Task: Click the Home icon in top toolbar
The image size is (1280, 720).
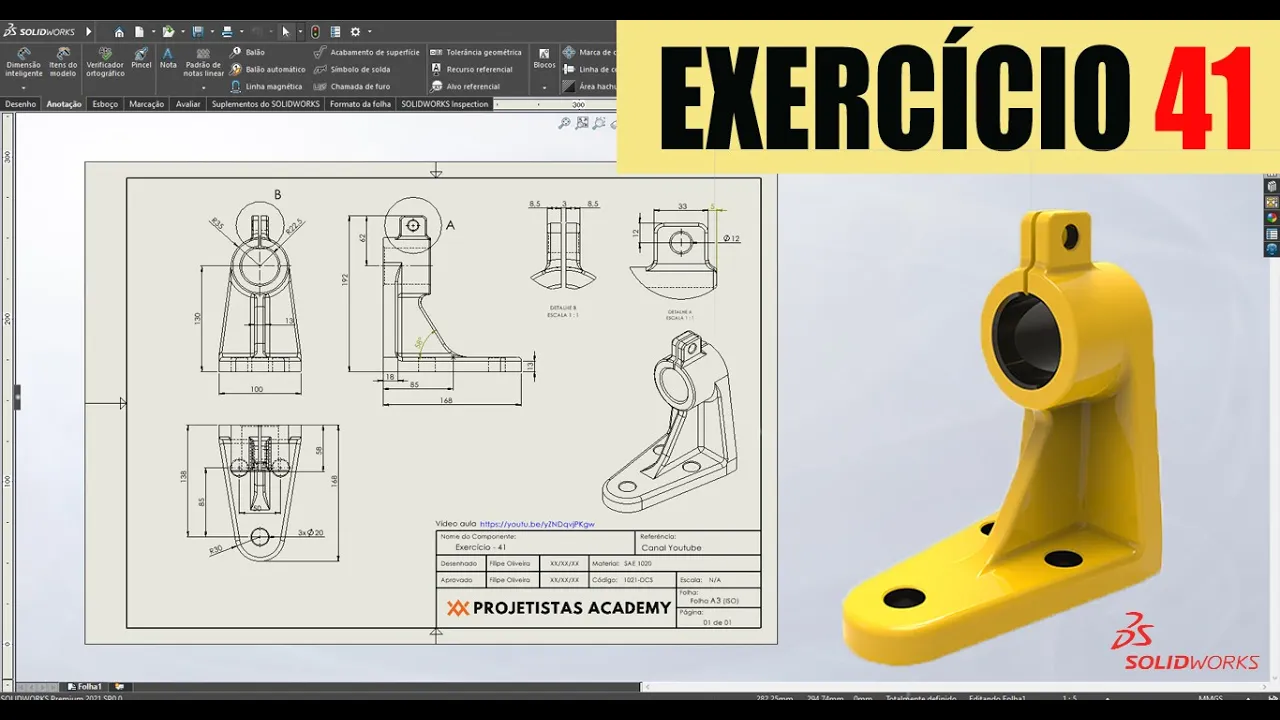Action: [x=119, y=32]
